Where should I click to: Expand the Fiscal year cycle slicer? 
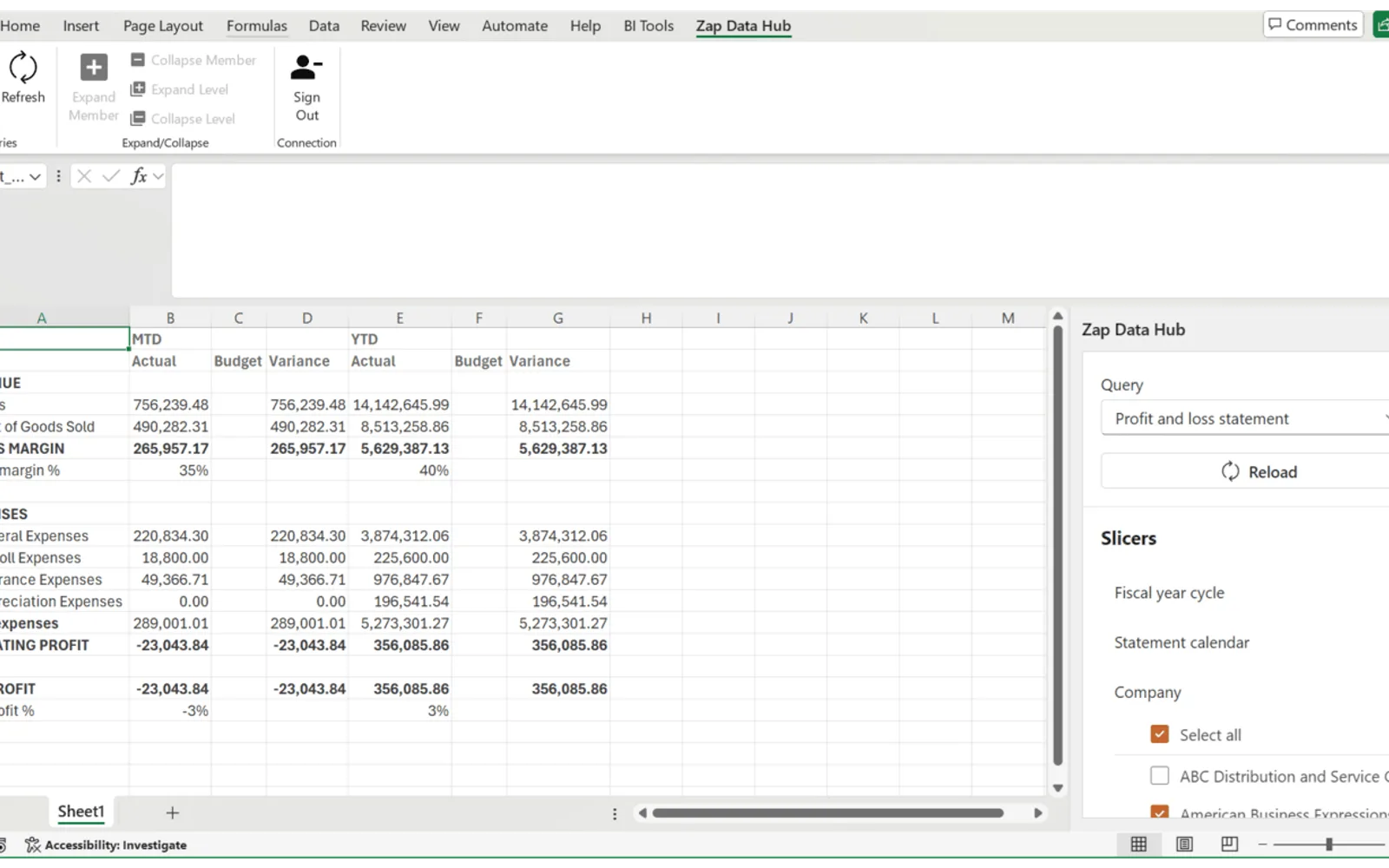coord(1169,593)
